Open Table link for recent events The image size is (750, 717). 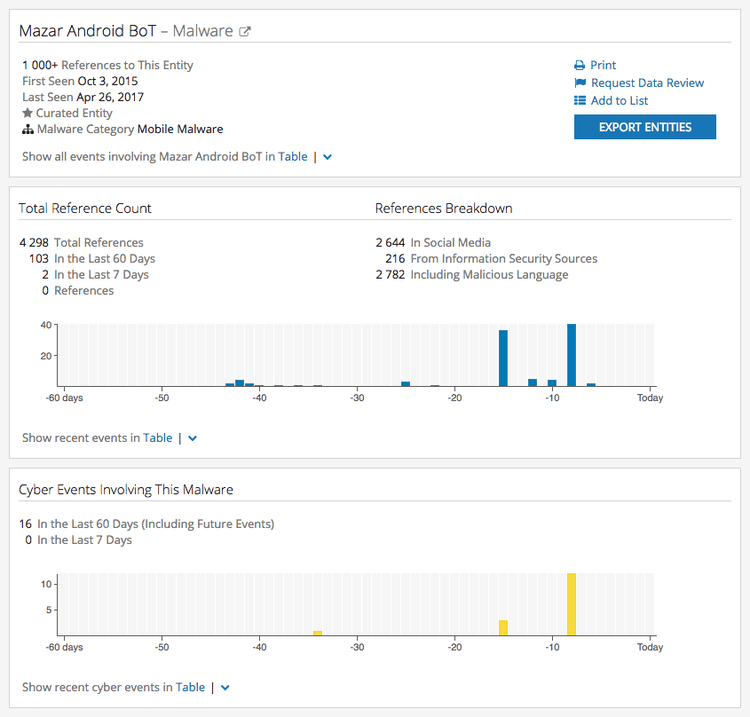coord(158,437)
